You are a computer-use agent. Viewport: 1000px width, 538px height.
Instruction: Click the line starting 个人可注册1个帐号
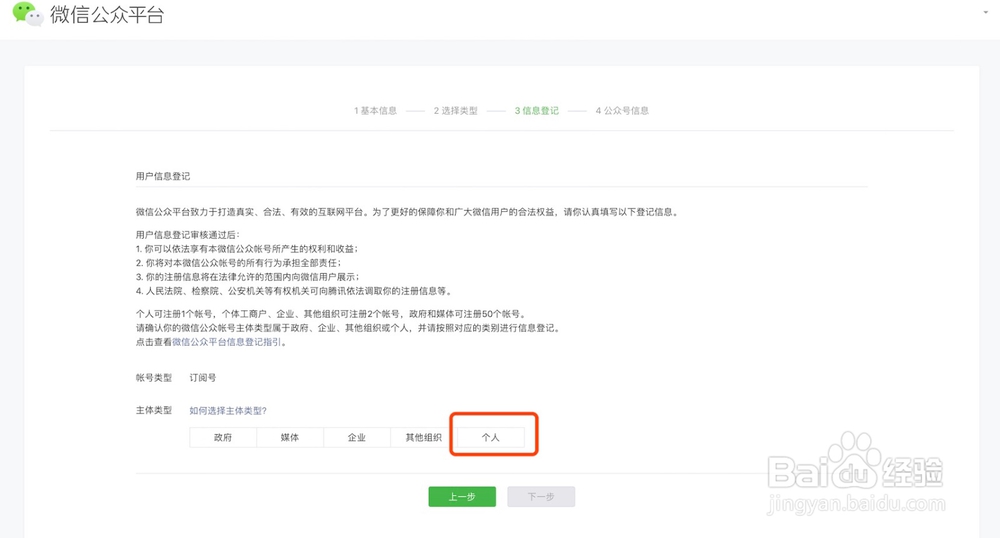coord(331,314)
